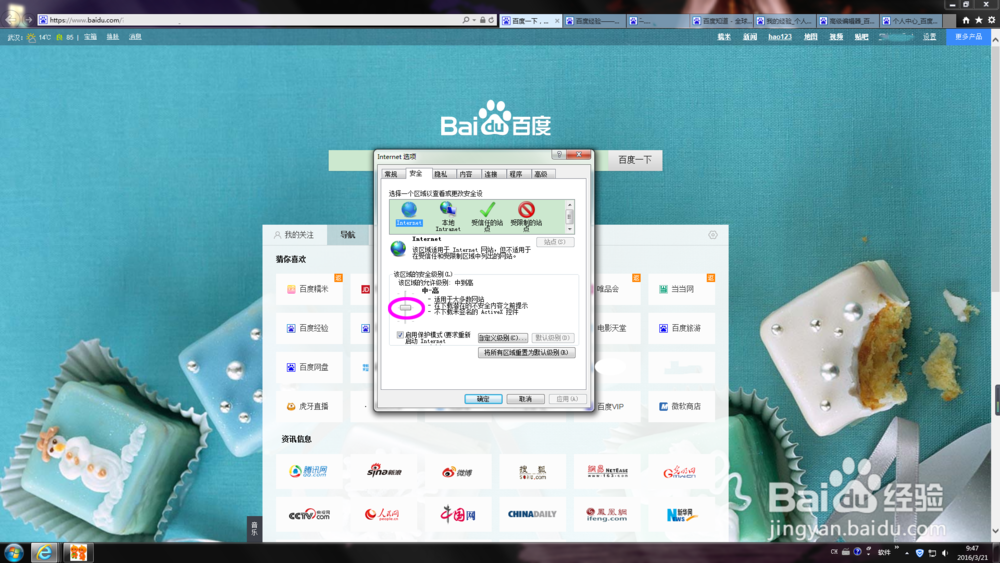Switch to 导航 tab on Baidu page

tap(348, 235)
